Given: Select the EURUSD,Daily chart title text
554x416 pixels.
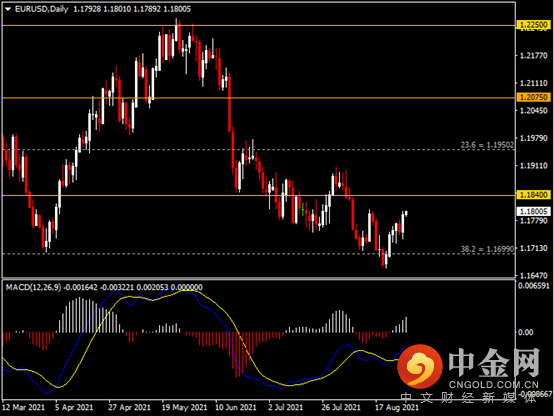Looking at the screenshot, I should [x=41, y=9].
